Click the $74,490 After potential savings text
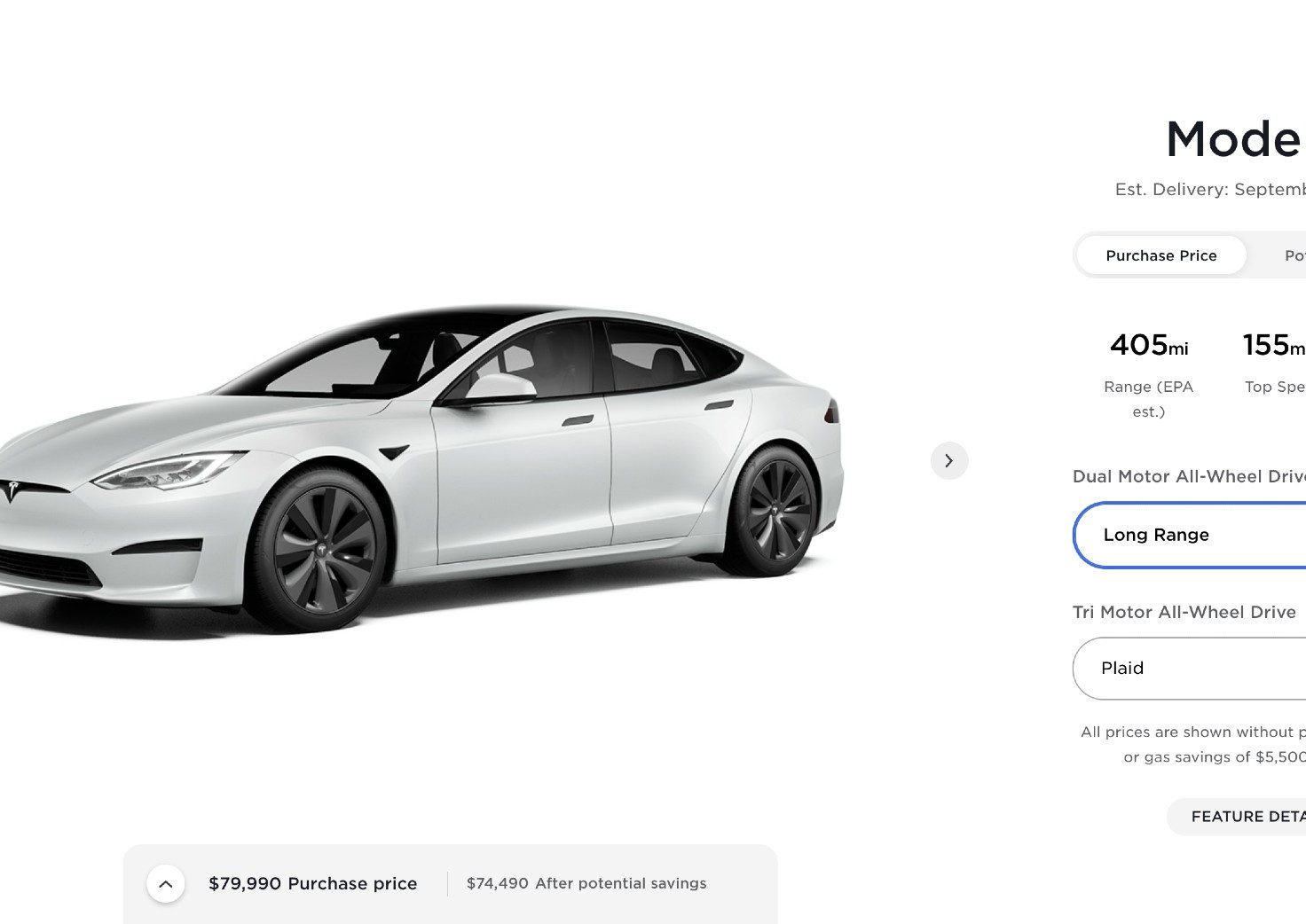Viewport: 1306px width, 924px height. click(586, 883)
